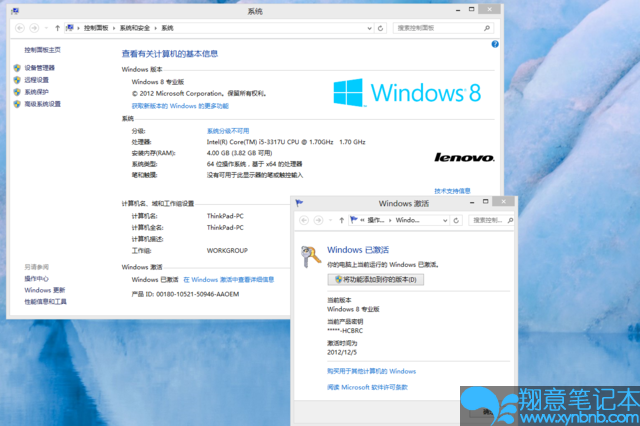Click 购买用于其他计算机的 Windows link
This screenshot has width=640, height=426.
click(371, 371)
